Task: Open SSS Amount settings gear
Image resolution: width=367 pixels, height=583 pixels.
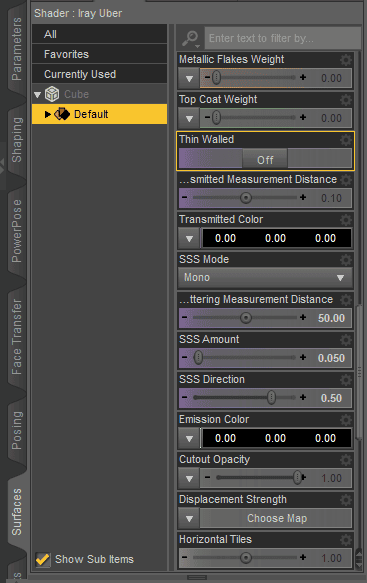Action: [346, 339]
